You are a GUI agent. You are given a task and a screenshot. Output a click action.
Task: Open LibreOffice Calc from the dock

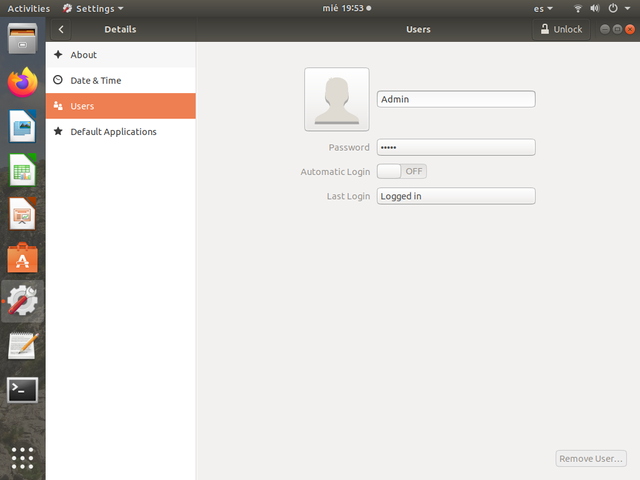pyautogui.click(x=22, y=170)
